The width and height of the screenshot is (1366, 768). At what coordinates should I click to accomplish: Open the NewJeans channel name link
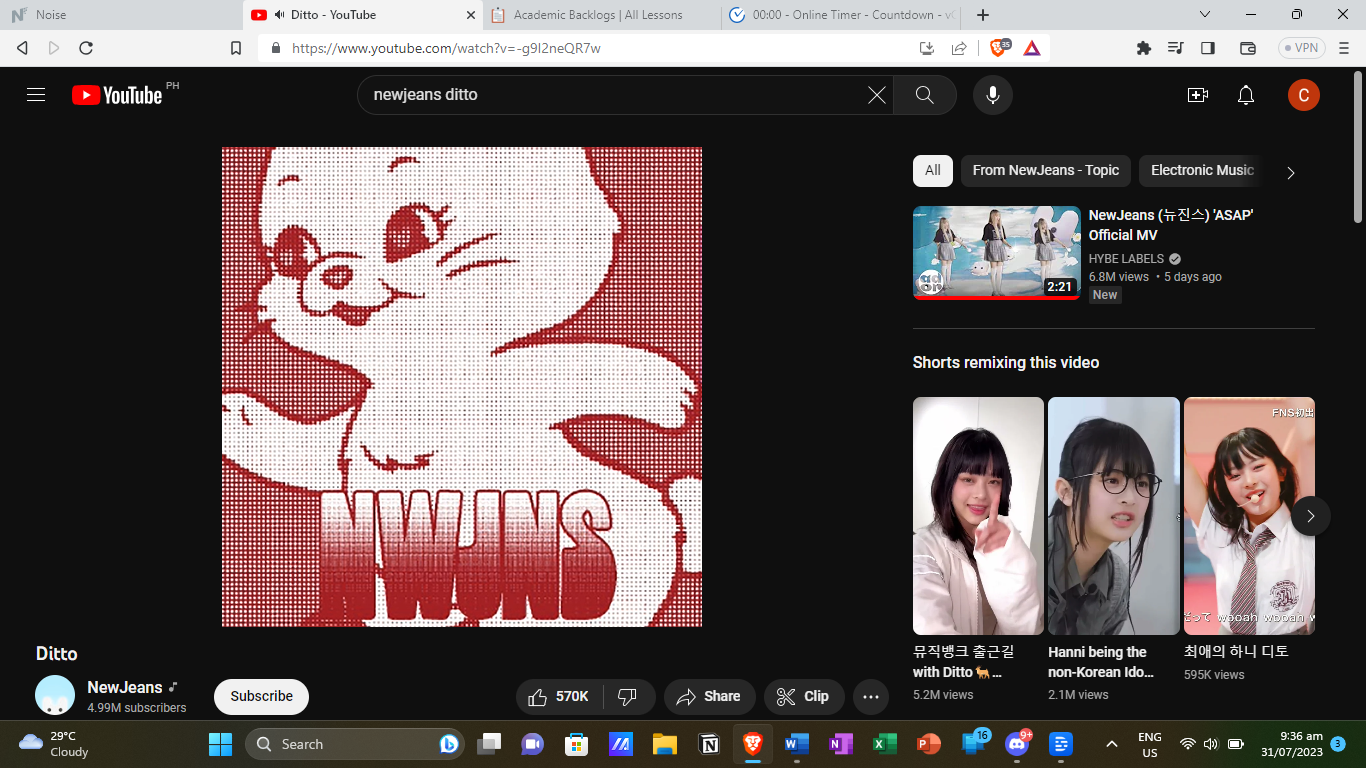(x=125, y=687)
